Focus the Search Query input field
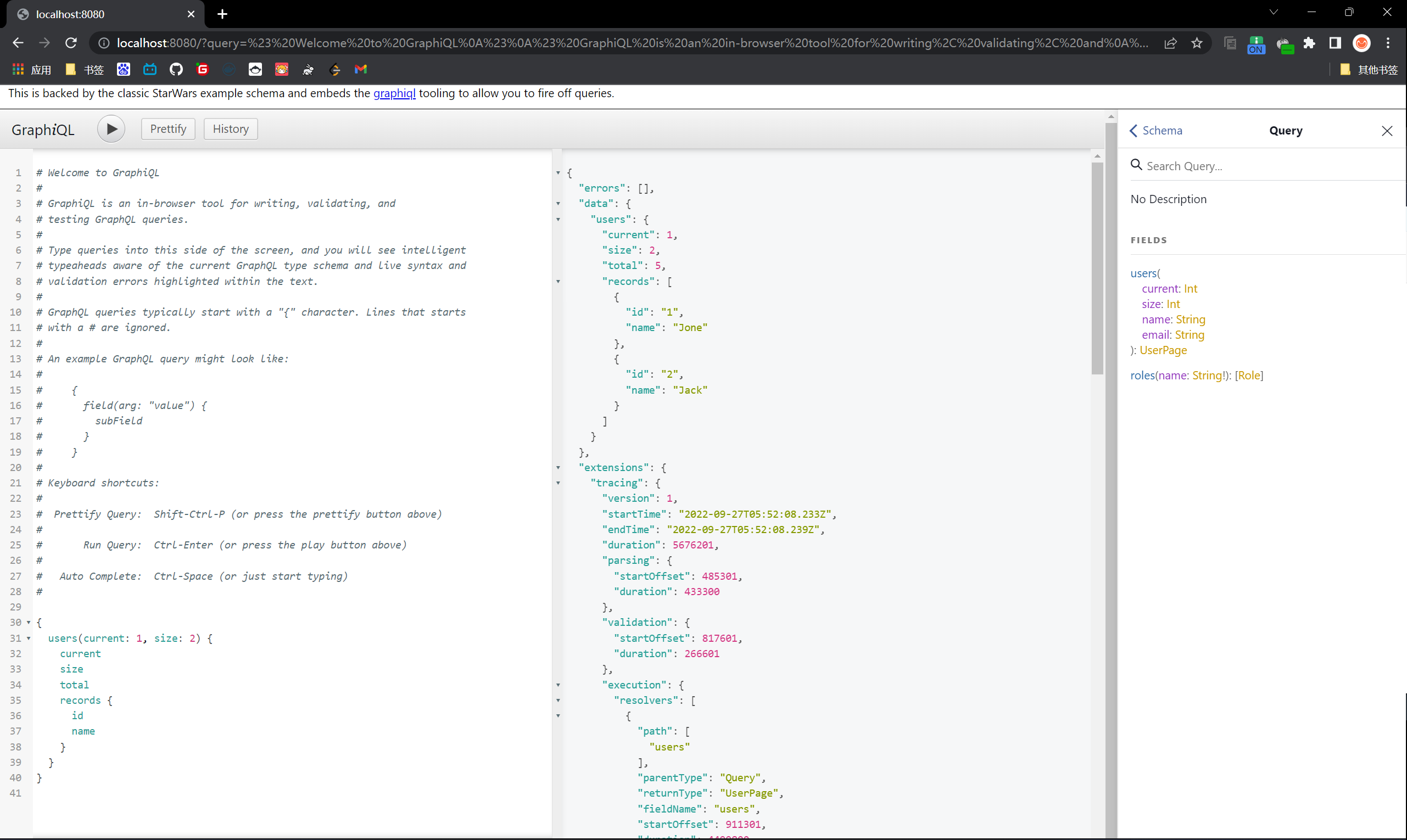 1267,166
